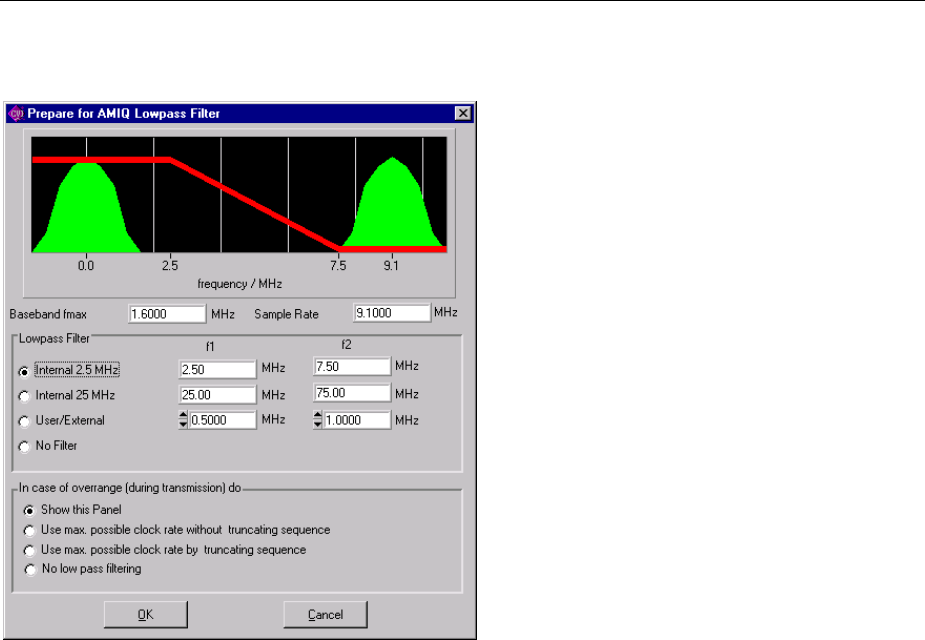This screenshot has width=925, height=640.
Task: Increase the User/External f2 value with up arrow
Action: coord(317,415)
